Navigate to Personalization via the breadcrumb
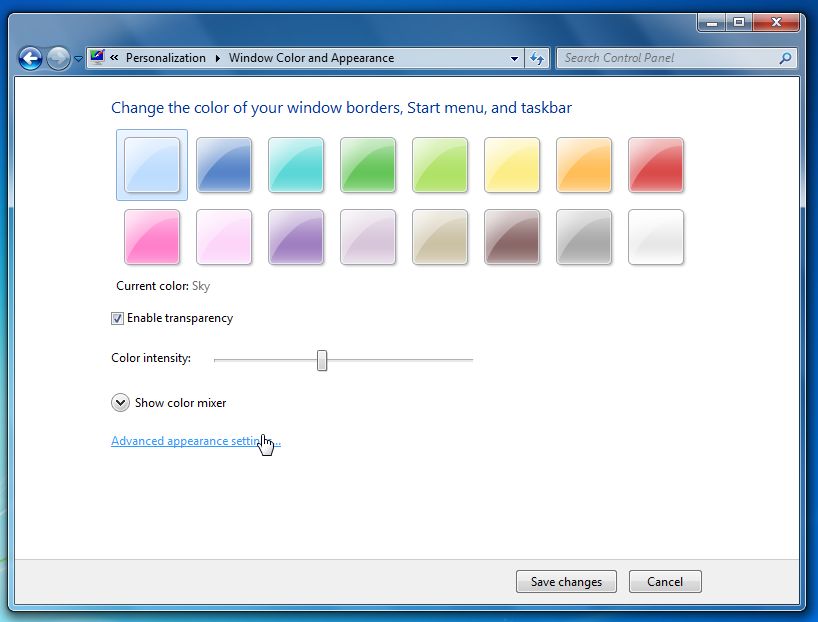818x622 pixels. click(166, 58)
